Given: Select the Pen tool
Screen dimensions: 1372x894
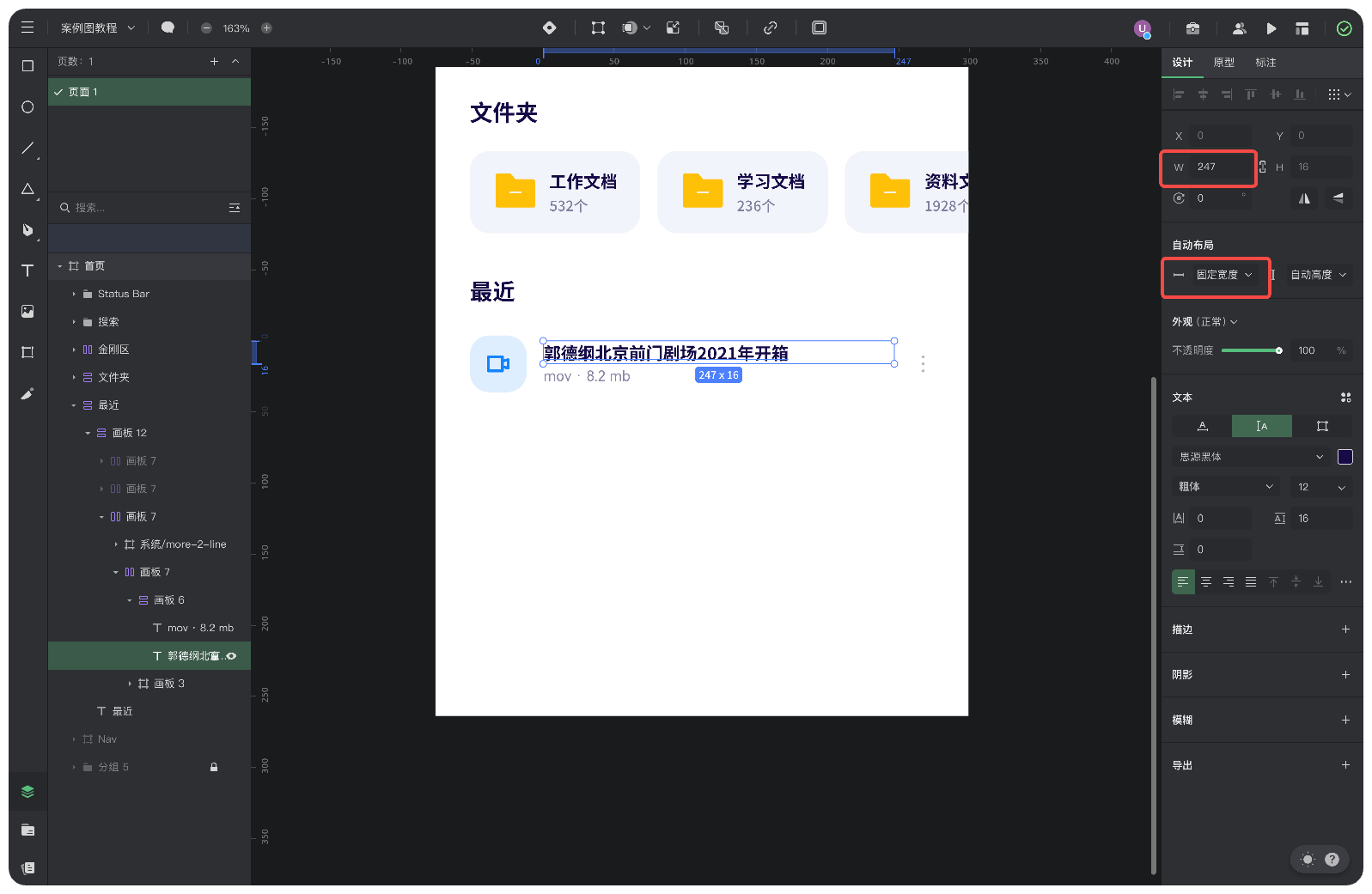Looking at the screenshot, I should (27, 230).
